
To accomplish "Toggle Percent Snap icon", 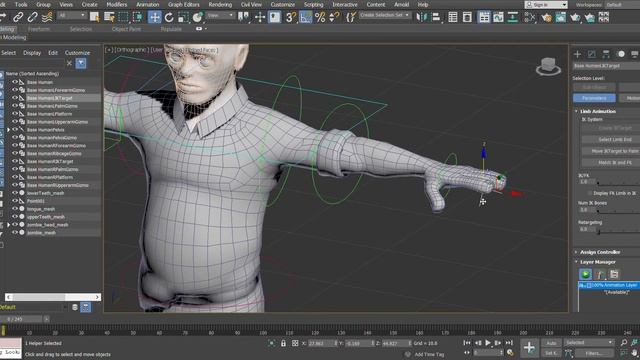I will click(x=320, y=17).
